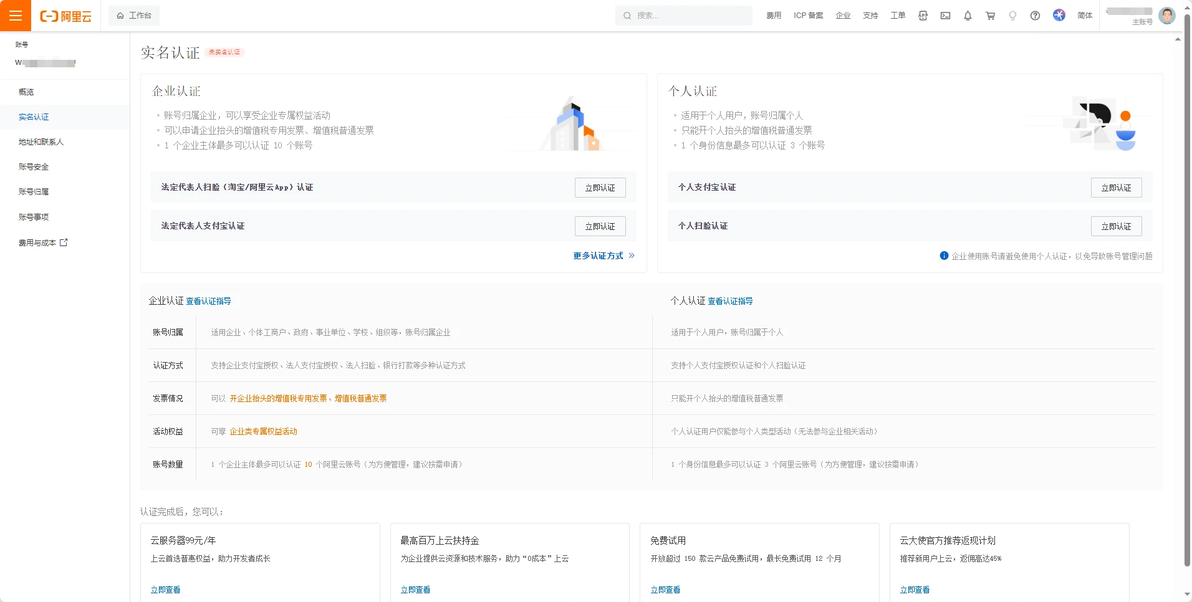
Task: Open the 费用 top menu
Action: 773,15
